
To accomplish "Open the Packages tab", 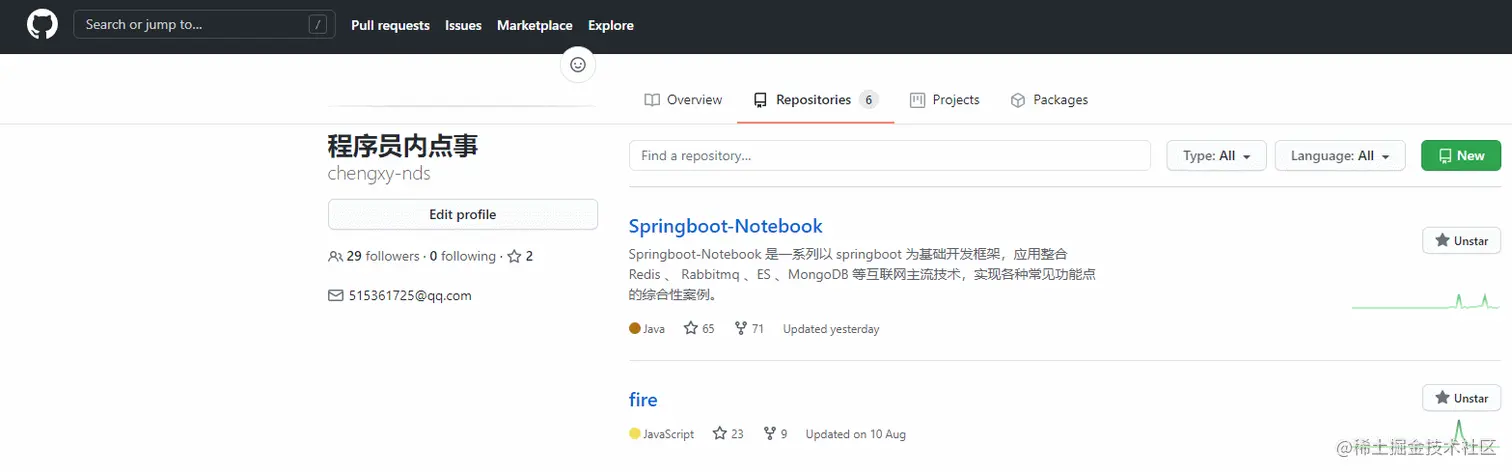I will tap(1049, 100).
